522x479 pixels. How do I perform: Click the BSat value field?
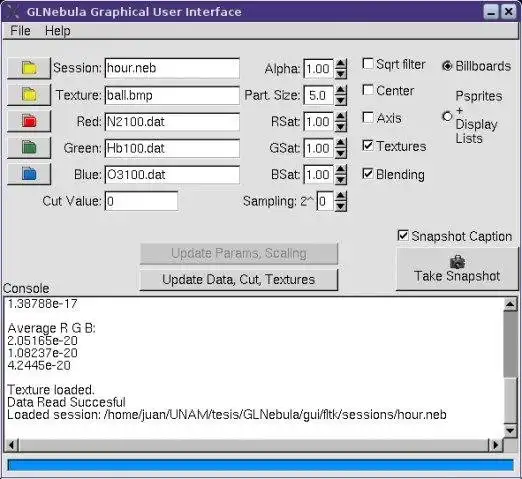(319, 174)
